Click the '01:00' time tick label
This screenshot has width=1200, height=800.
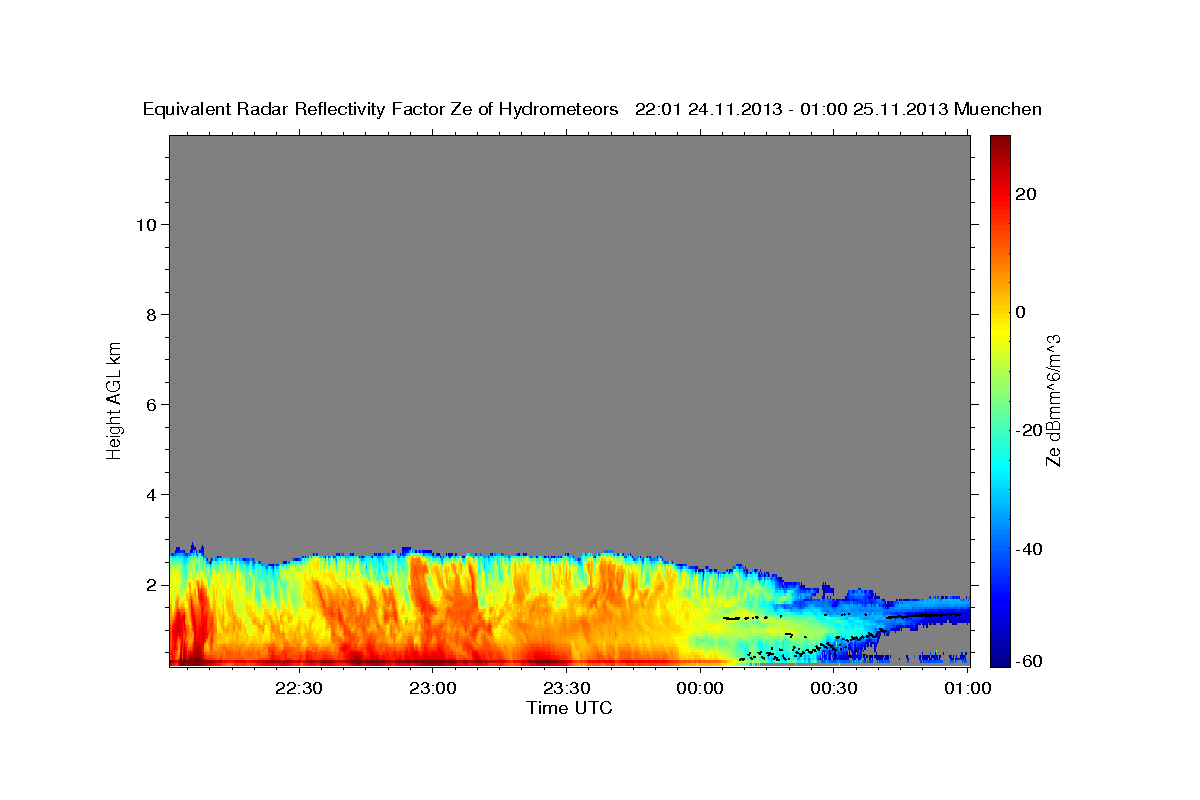tap(968, 689)
